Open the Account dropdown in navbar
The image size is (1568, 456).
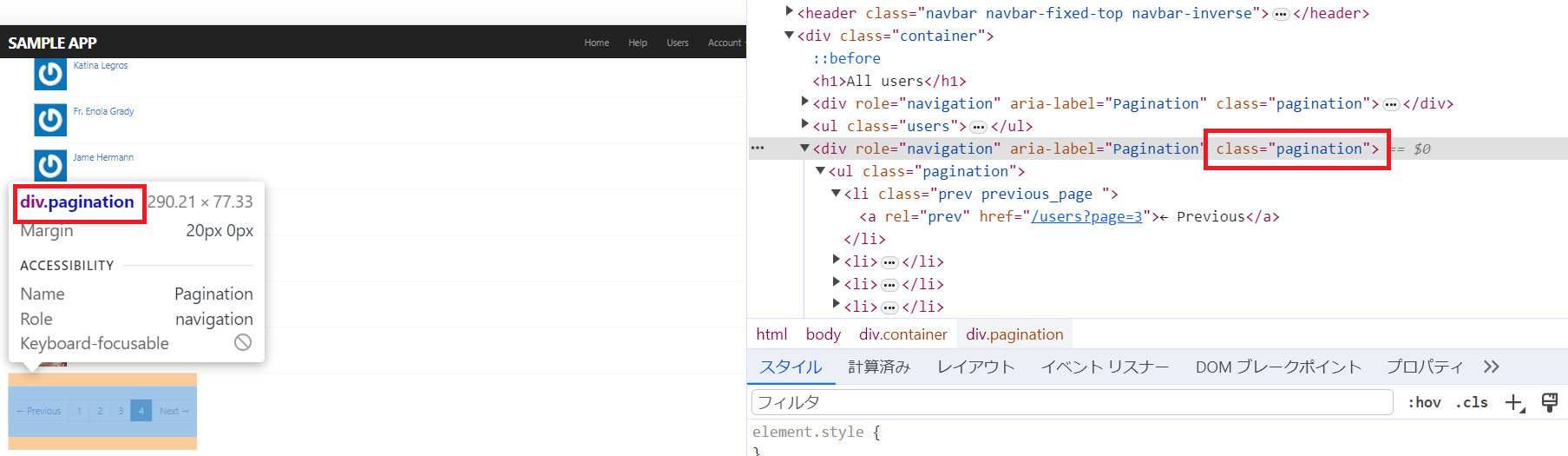coord(725,43)
